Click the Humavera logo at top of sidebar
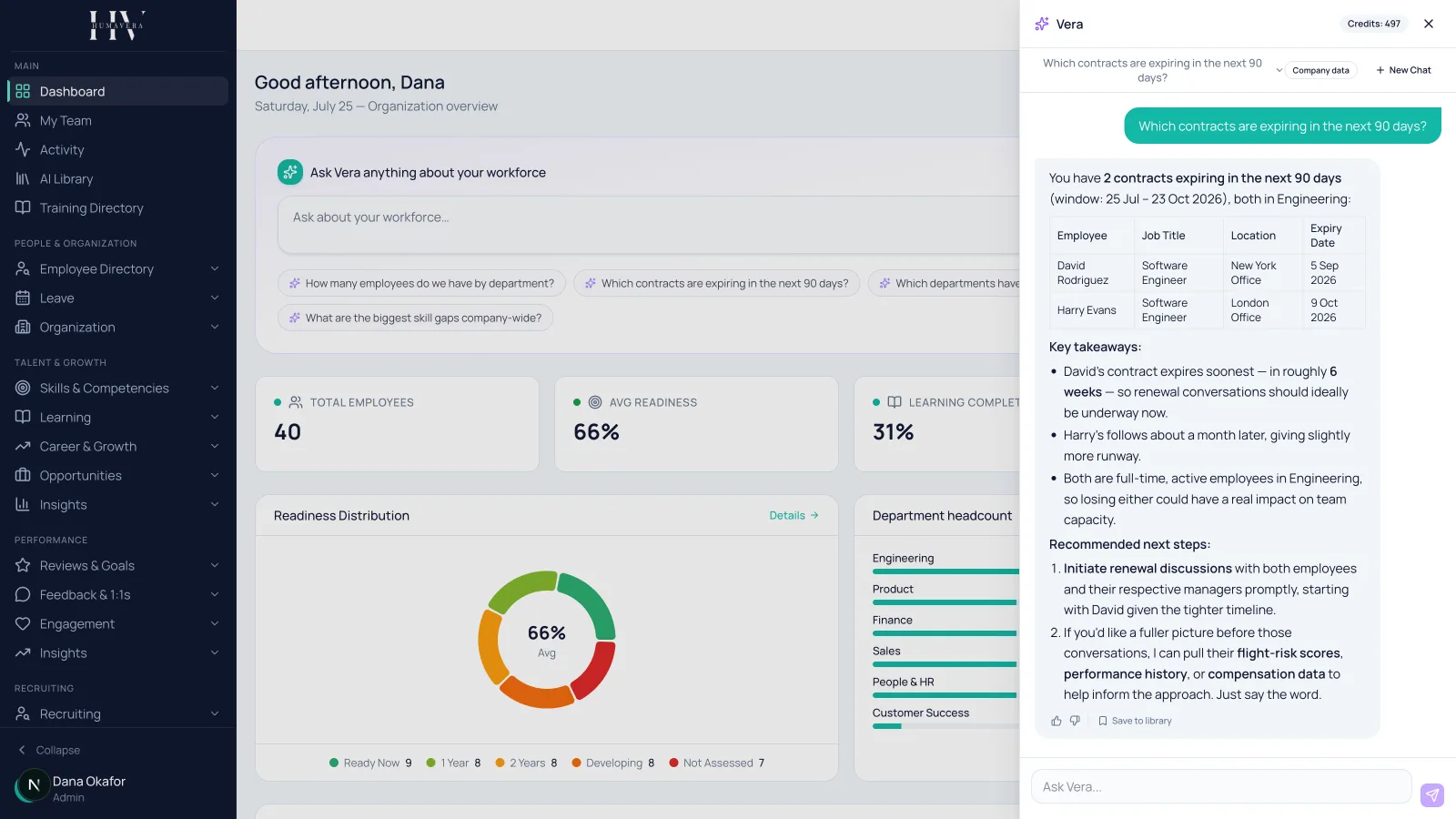 click(x=117, y=25)
